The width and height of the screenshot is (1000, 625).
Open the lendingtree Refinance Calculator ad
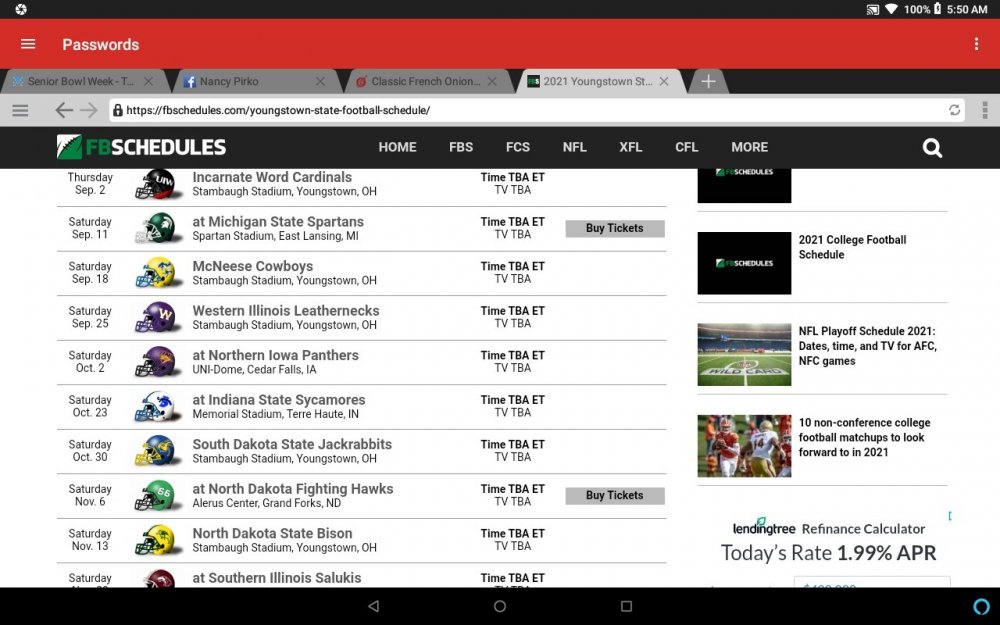click(828, 540)
